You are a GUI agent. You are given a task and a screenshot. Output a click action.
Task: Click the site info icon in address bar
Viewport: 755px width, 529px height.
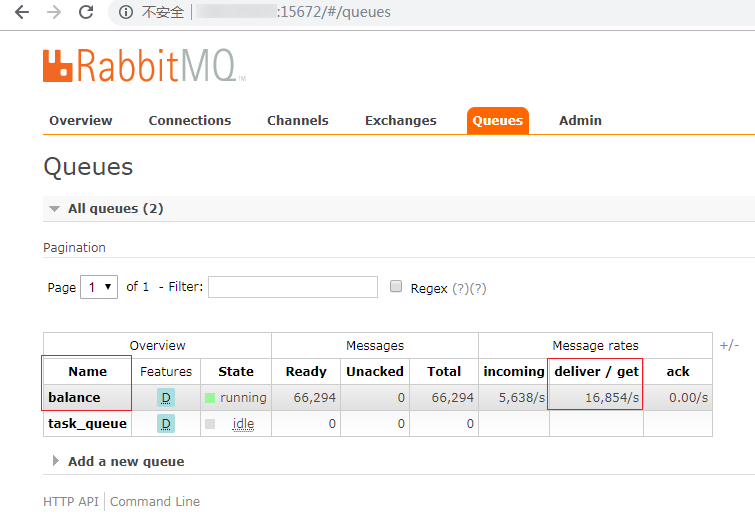[x=126, y=12]
